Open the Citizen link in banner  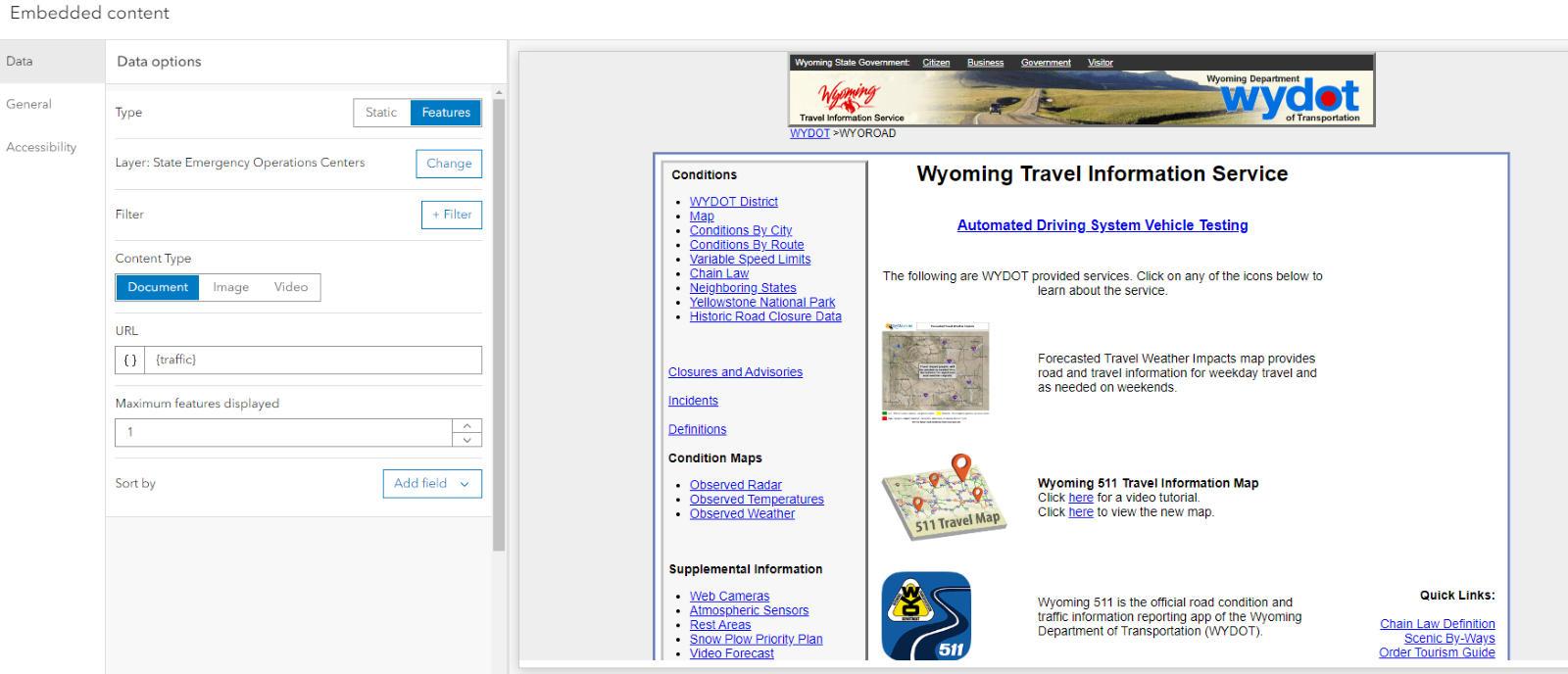[x=936, y=63]
